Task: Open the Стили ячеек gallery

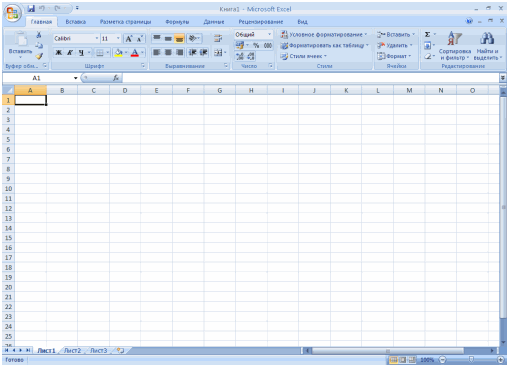Action: click(304, 56)
